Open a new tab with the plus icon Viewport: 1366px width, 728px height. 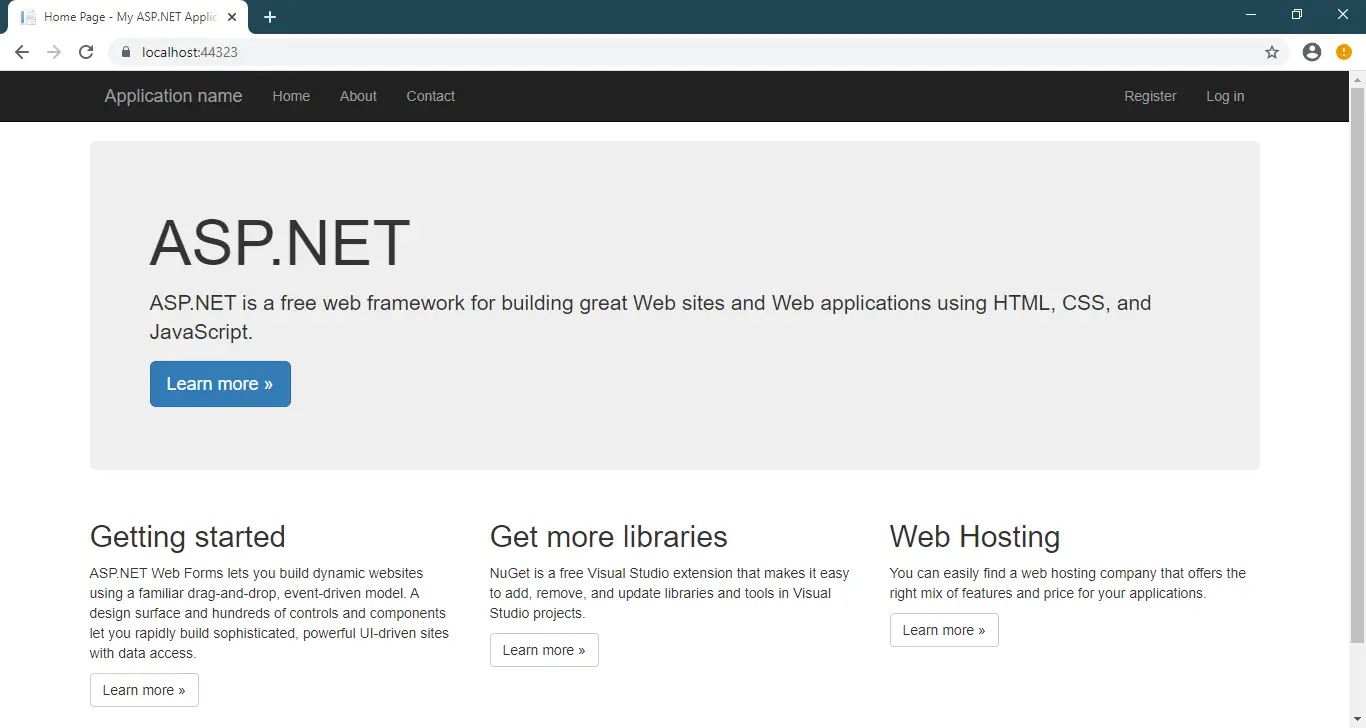click(x=270, y=17)
